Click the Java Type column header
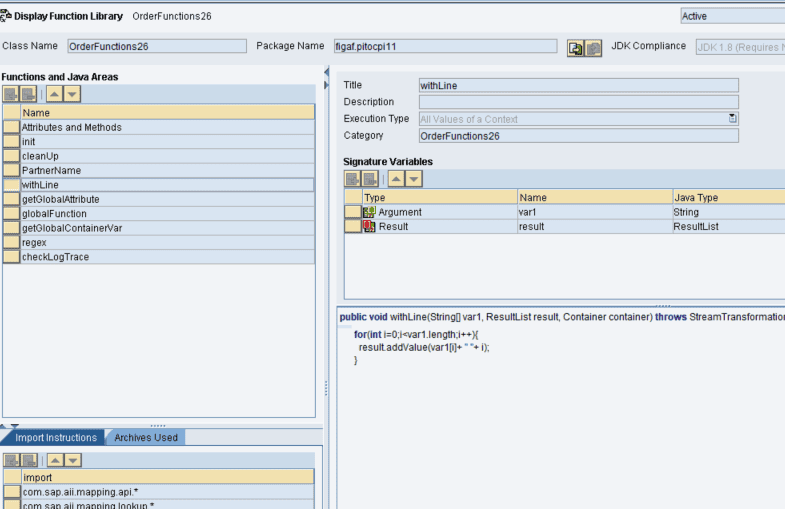This screenshot has width=785, height=509. [729, 197]
